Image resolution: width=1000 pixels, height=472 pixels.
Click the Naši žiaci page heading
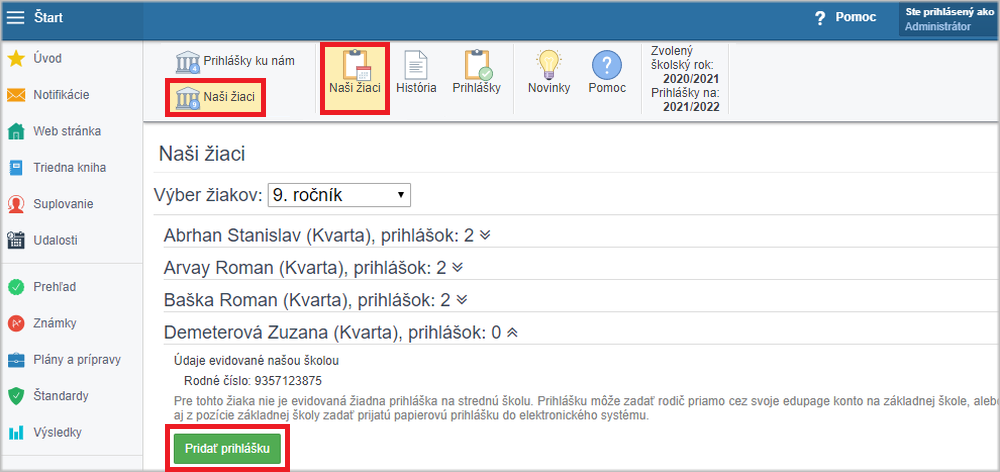tap(202, 154)
